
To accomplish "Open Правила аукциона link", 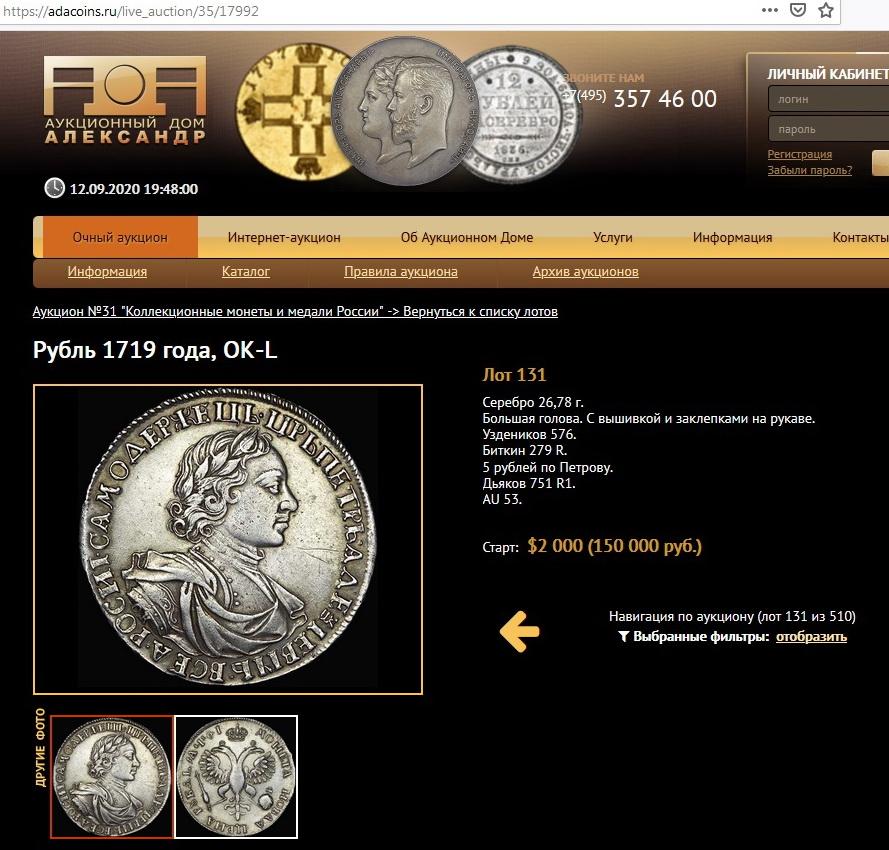I will [x=401, y=272].
